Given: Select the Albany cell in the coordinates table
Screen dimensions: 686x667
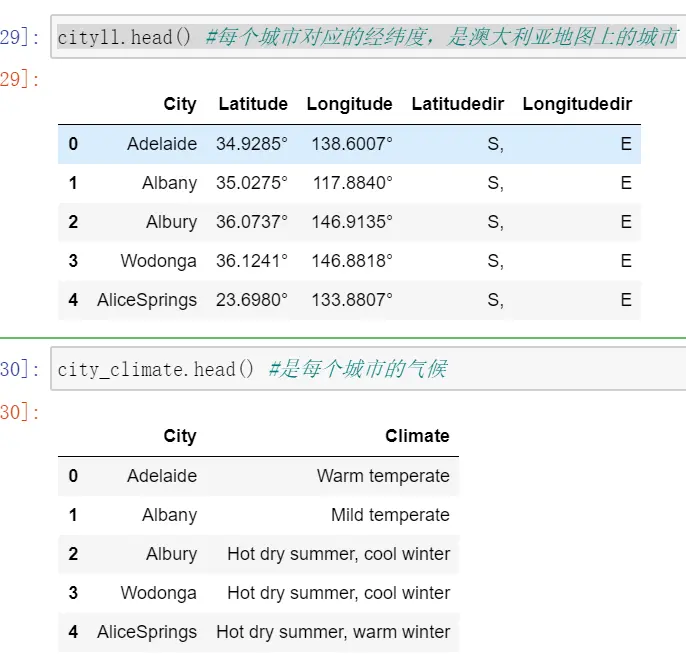Looking at the screenshot, I should point(169,183).
